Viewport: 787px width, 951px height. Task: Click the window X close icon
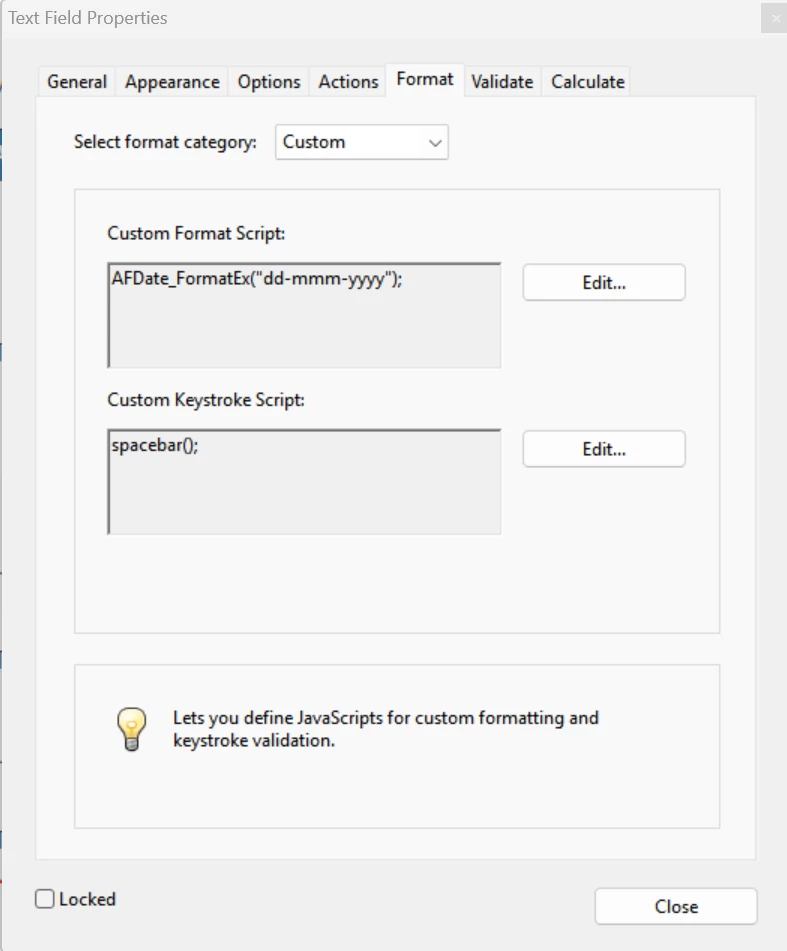click(x=775, y=18)
